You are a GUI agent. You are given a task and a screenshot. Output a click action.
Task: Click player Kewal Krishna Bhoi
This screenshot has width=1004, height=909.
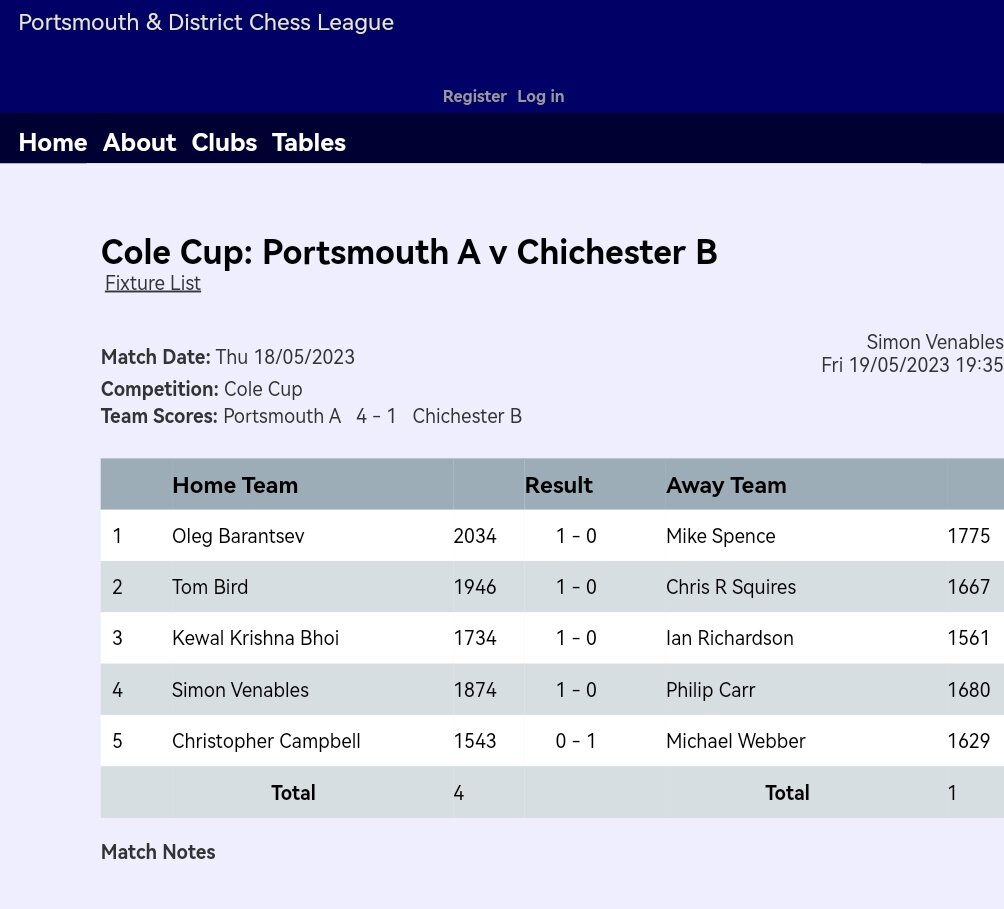(x=255, y=638)
